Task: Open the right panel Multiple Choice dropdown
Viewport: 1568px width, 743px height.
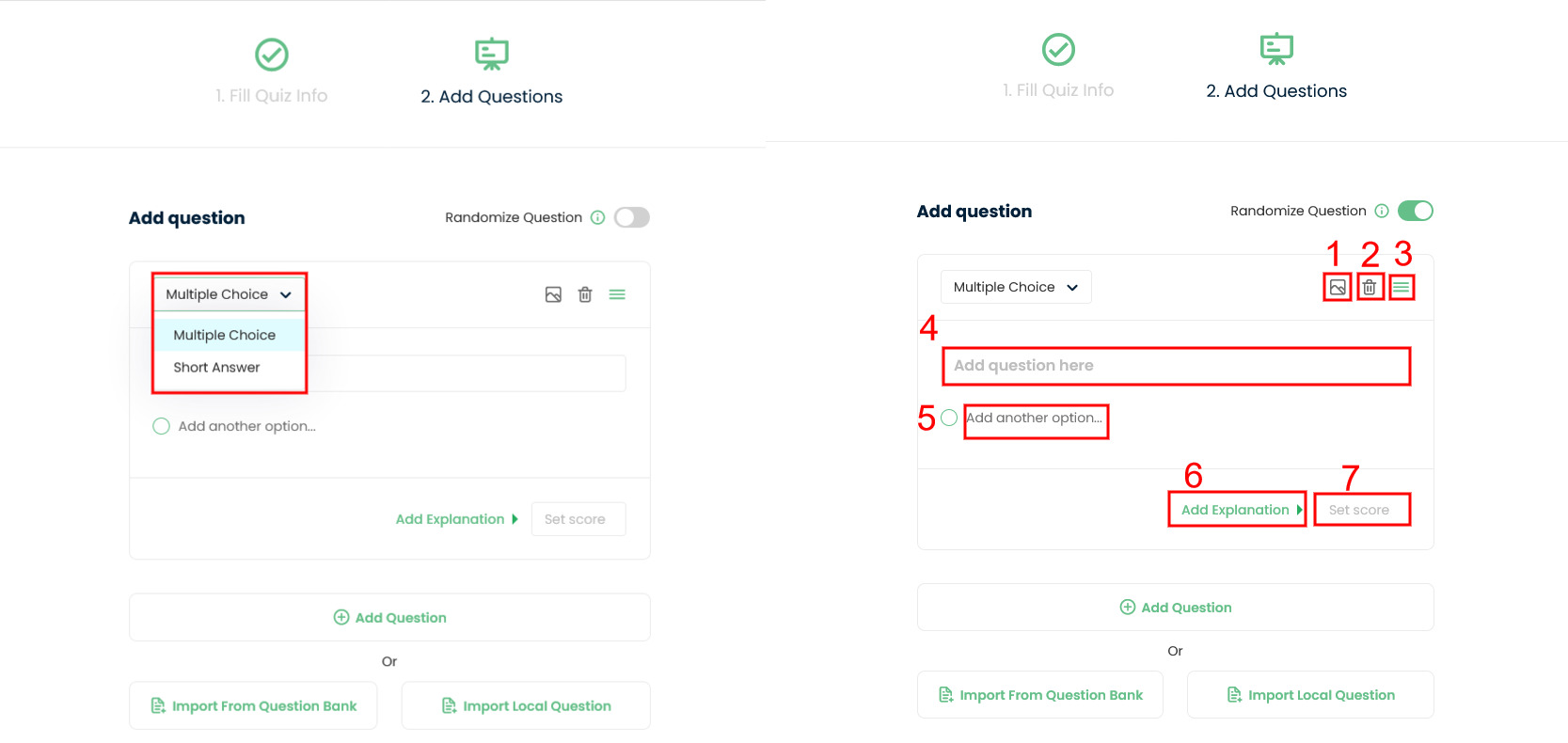Action: tap(1016, 287)
